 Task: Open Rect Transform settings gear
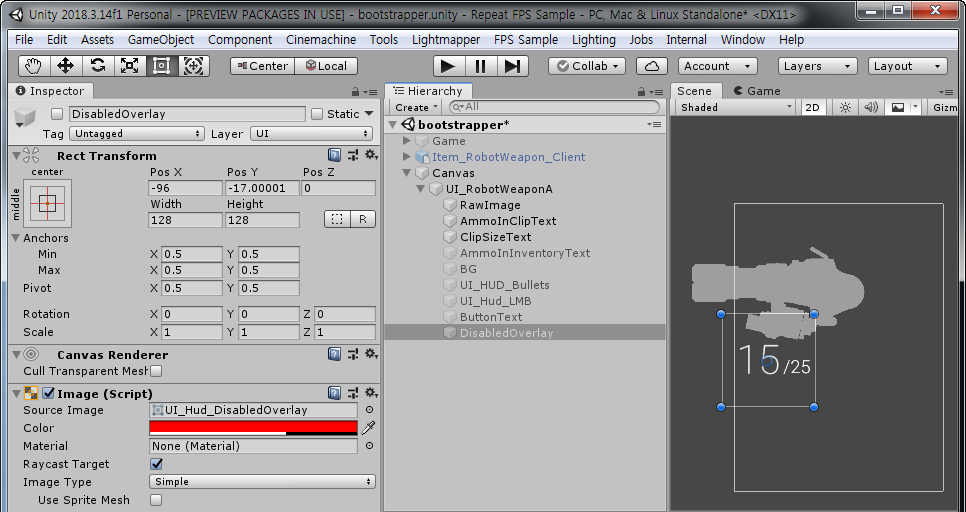pyautogui.click(x=371, y=155)
